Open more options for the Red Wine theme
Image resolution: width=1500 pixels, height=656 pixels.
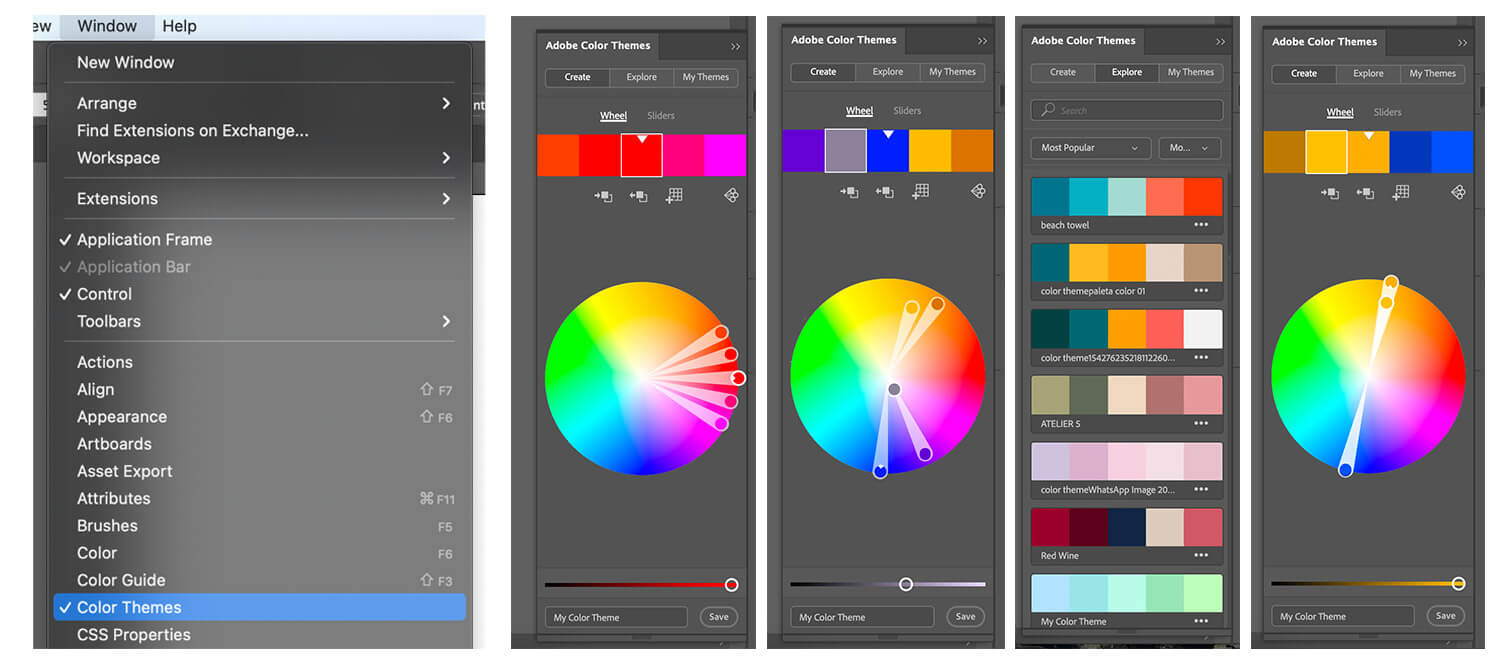tap(1200, 556)
